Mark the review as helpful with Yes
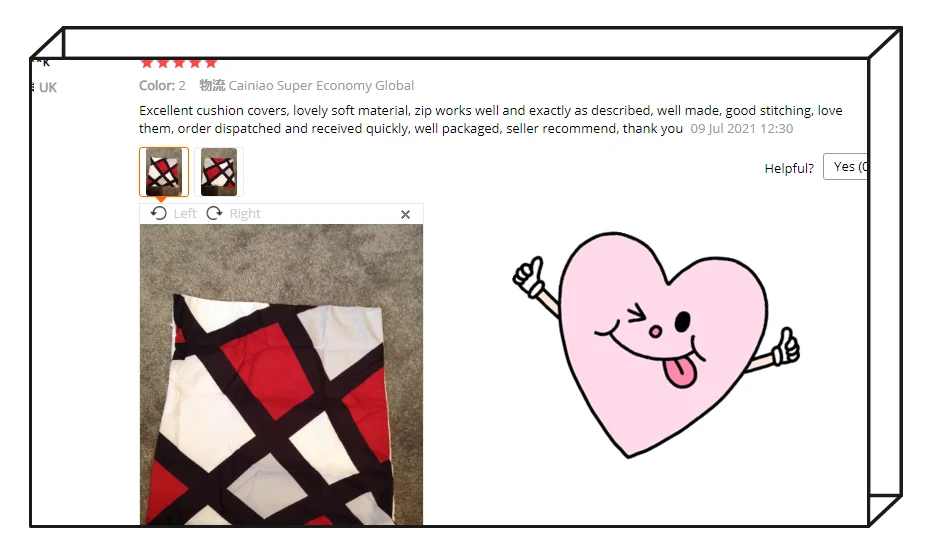 tap(846, 167)
